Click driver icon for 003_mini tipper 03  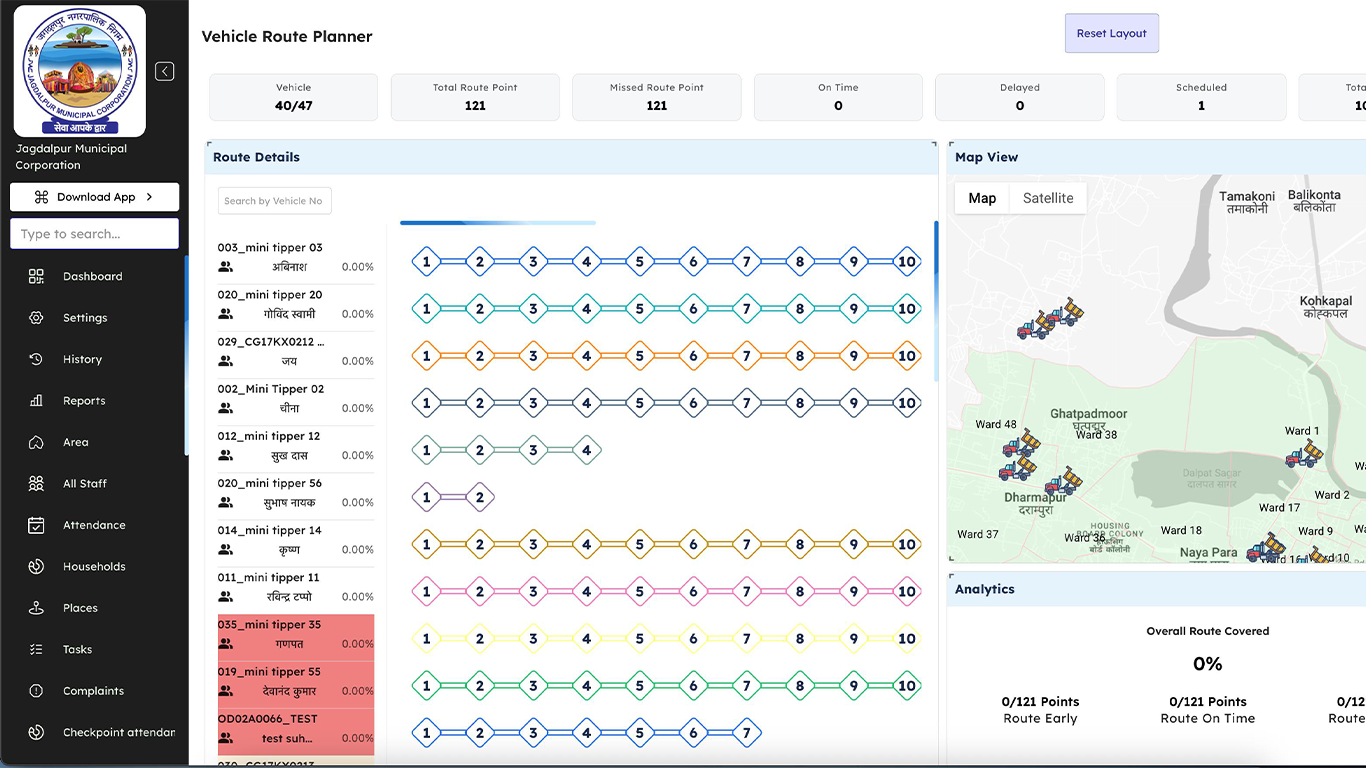coord(226,267)
